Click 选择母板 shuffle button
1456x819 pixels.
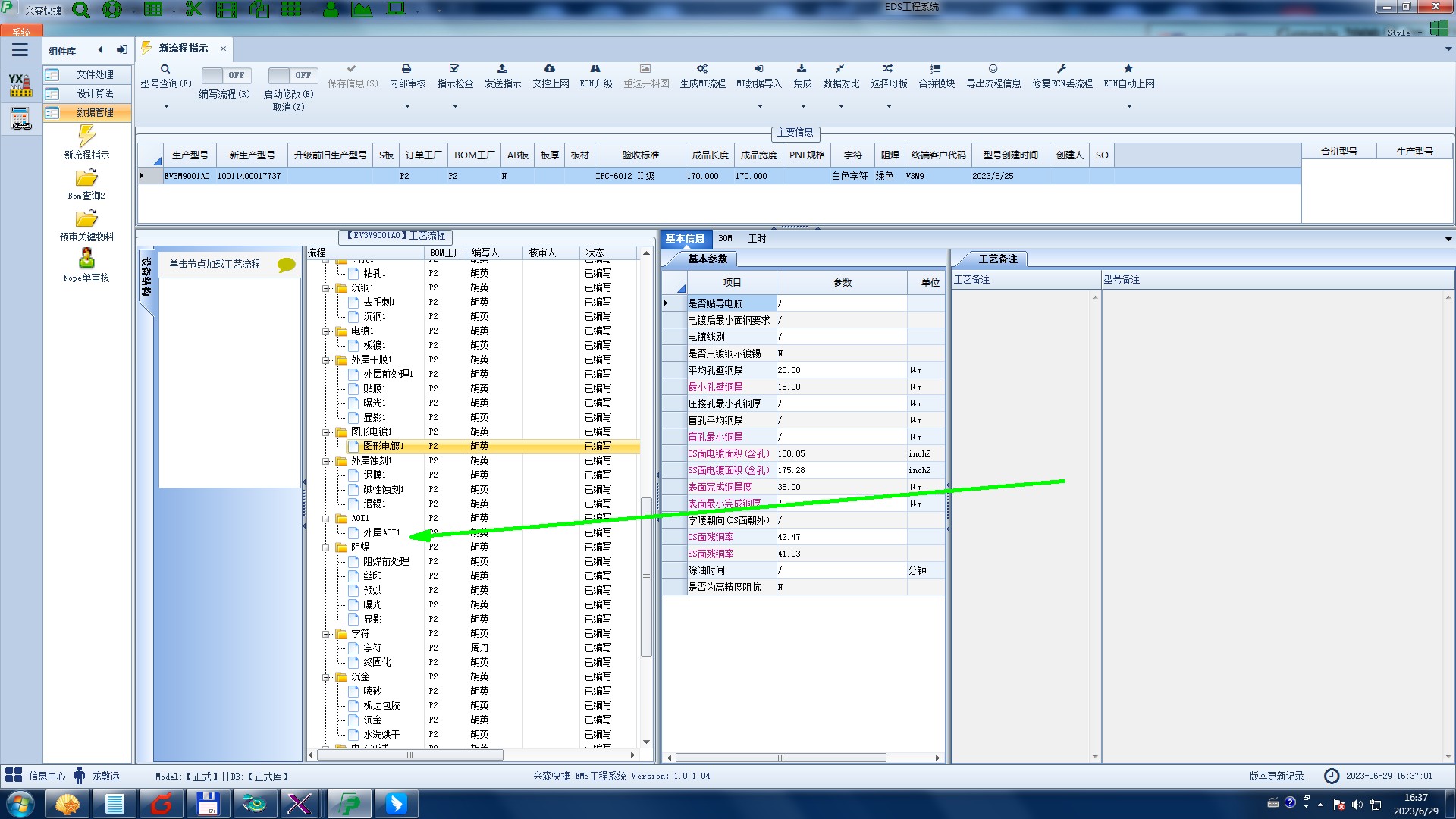point(889,76)
